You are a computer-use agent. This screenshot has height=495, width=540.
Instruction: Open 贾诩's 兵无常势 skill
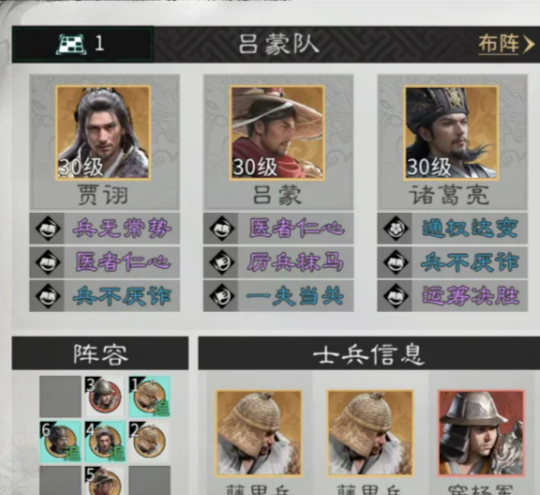[x=104, y=228]
